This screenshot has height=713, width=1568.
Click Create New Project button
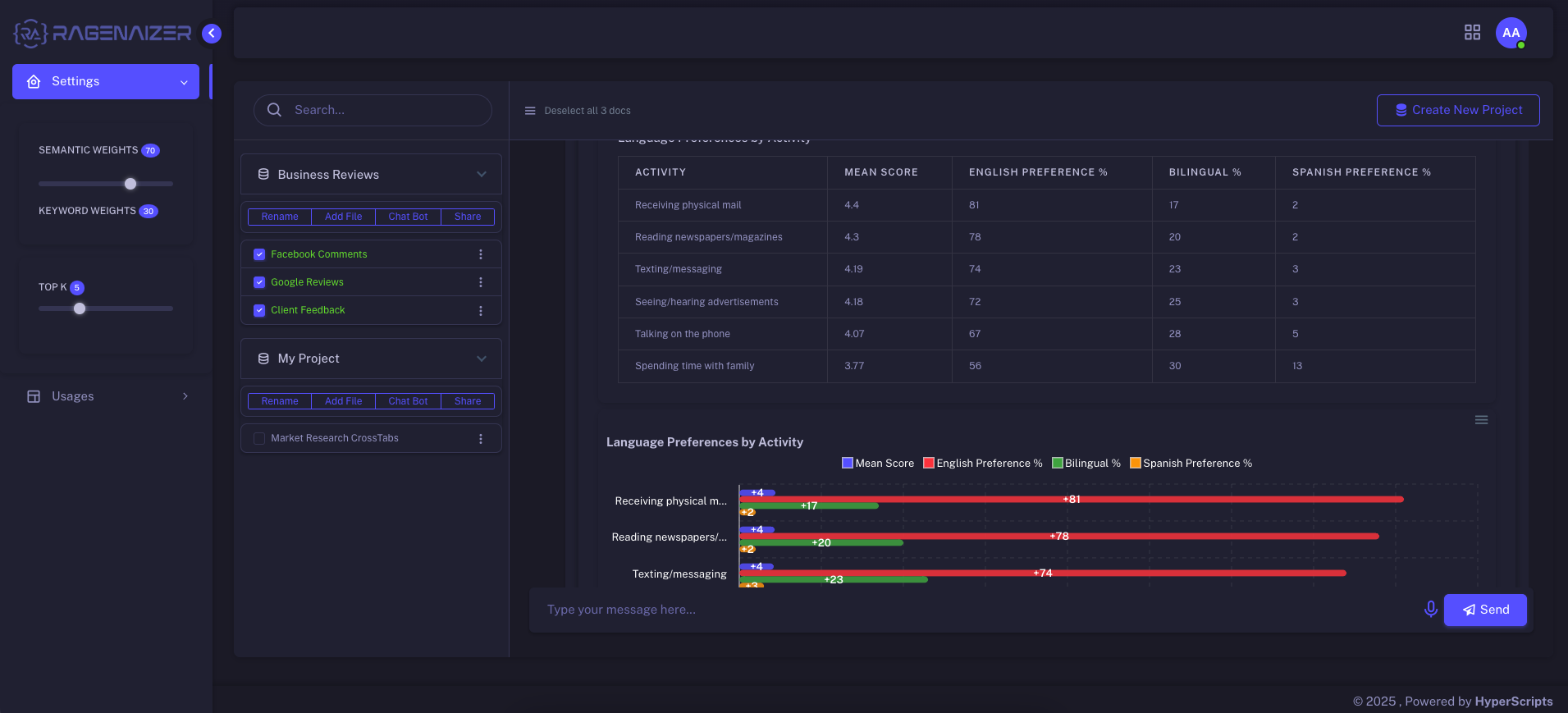[x=1457, y=110]
